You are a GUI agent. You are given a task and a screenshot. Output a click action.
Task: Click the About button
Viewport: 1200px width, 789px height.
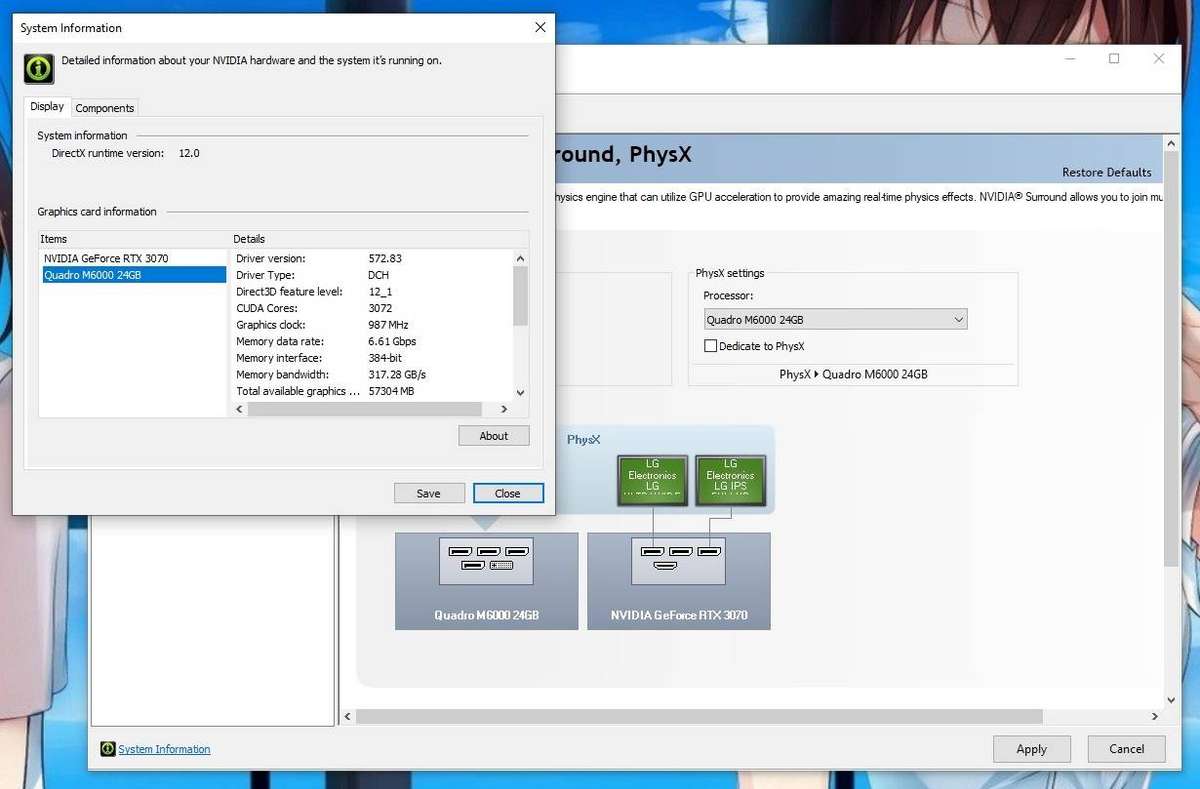click(x=493, y=435)
